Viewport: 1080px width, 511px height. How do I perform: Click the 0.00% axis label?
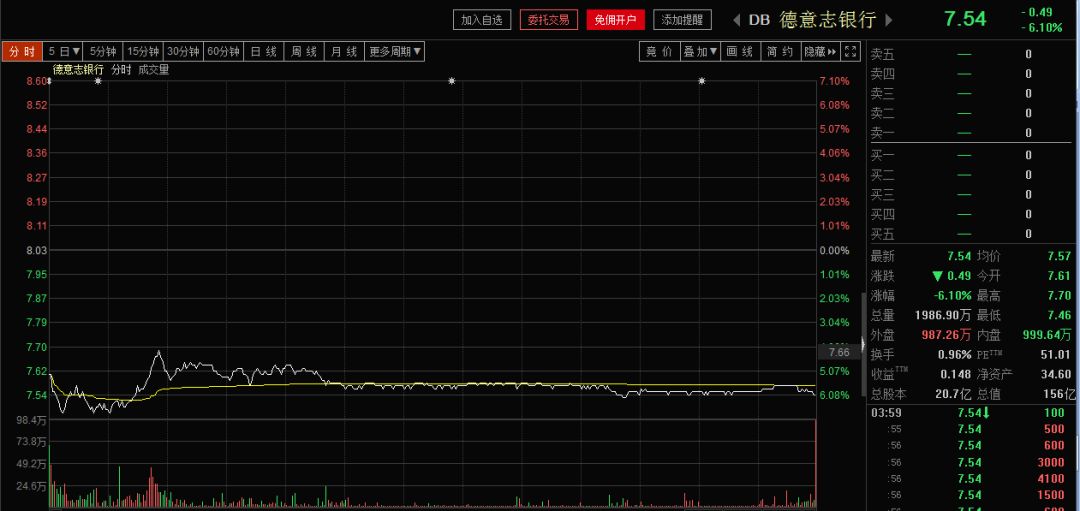835,250
